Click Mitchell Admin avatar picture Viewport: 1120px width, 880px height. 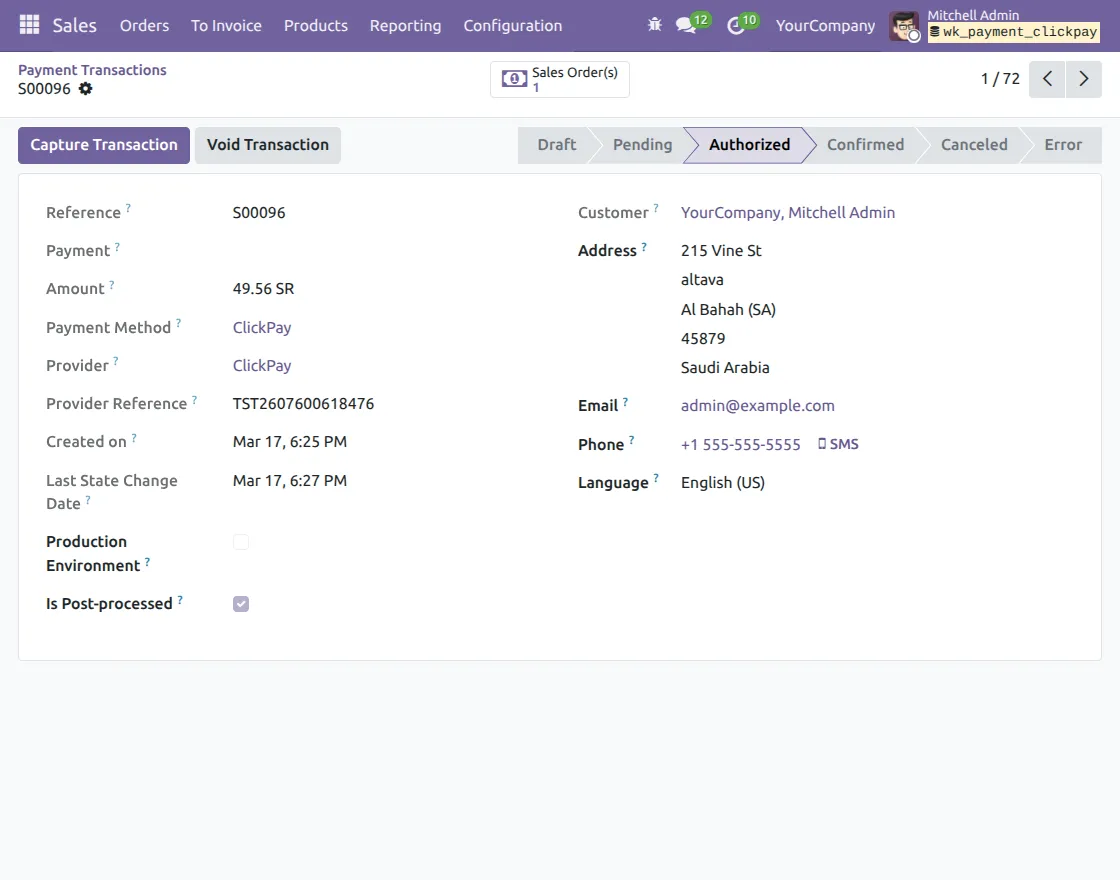click(x=904, y=26)
